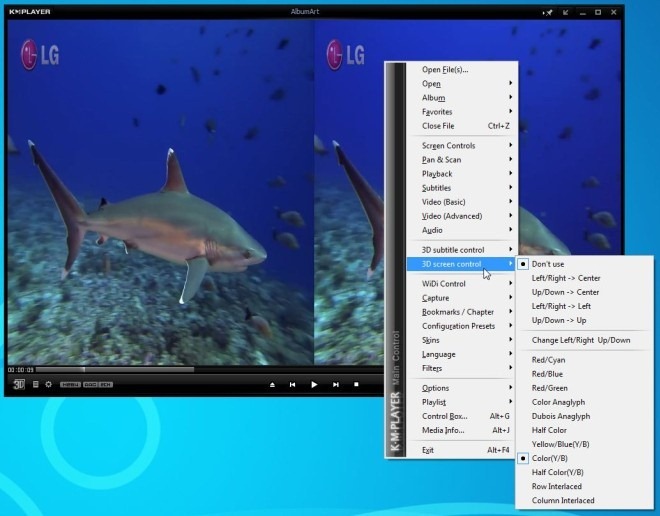
Task: Open the Configuration Presets submenu
Action: pyautogui.click(x=462, y=326)
